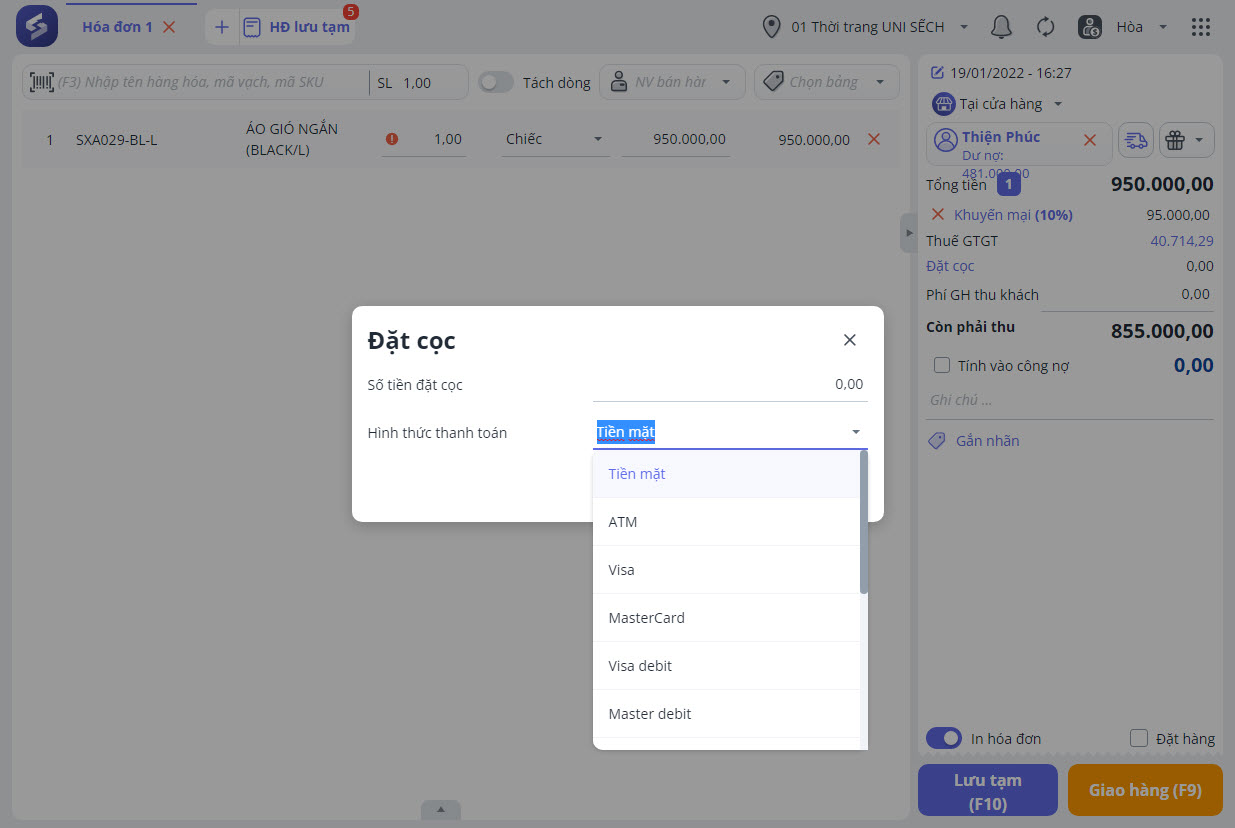
Task: Expand the Tại cửa hàng dropdown
Action: (x=1058, y=104)
